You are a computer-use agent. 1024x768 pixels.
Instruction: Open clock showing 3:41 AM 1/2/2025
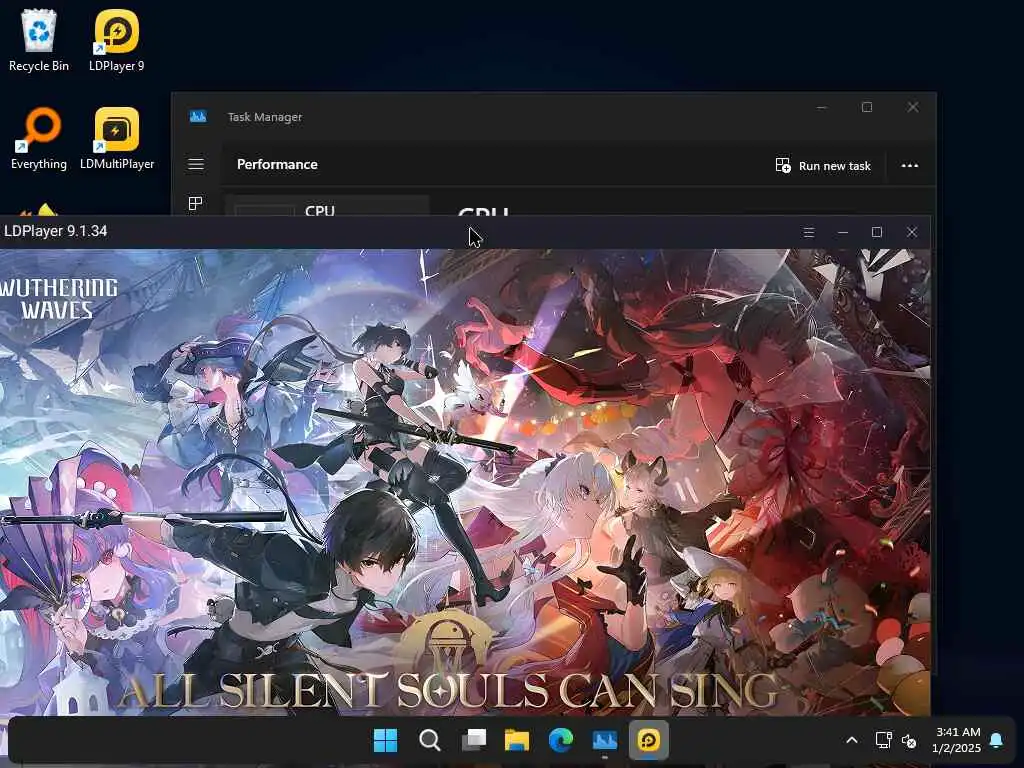click(957, 740)
